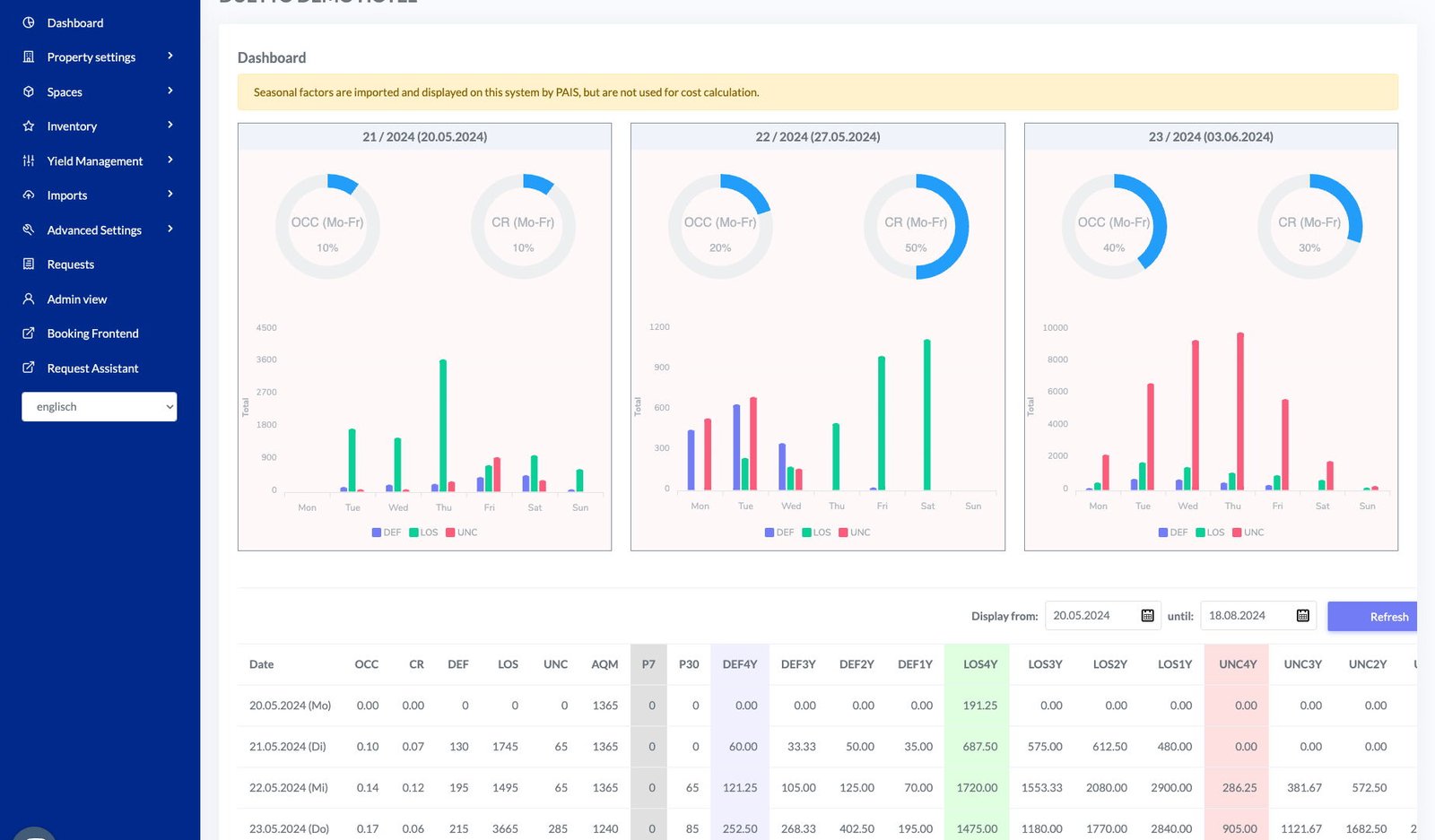Toggle LOS legend in week 21 chart
This screenshot has width=1435, height=840.
point(423,533)
